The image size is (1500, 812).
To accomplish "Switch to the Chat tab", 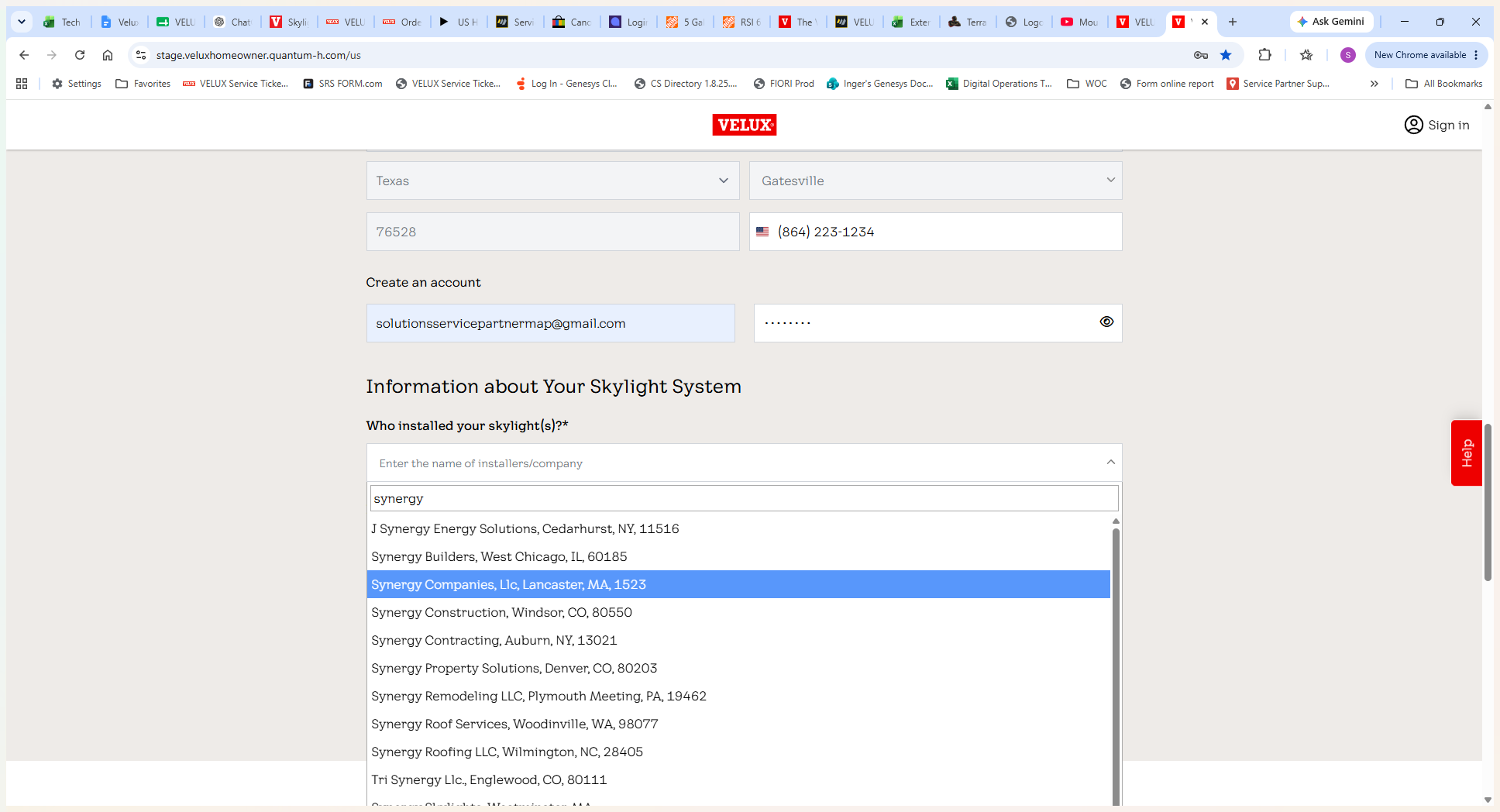I will tap(233, 22).
